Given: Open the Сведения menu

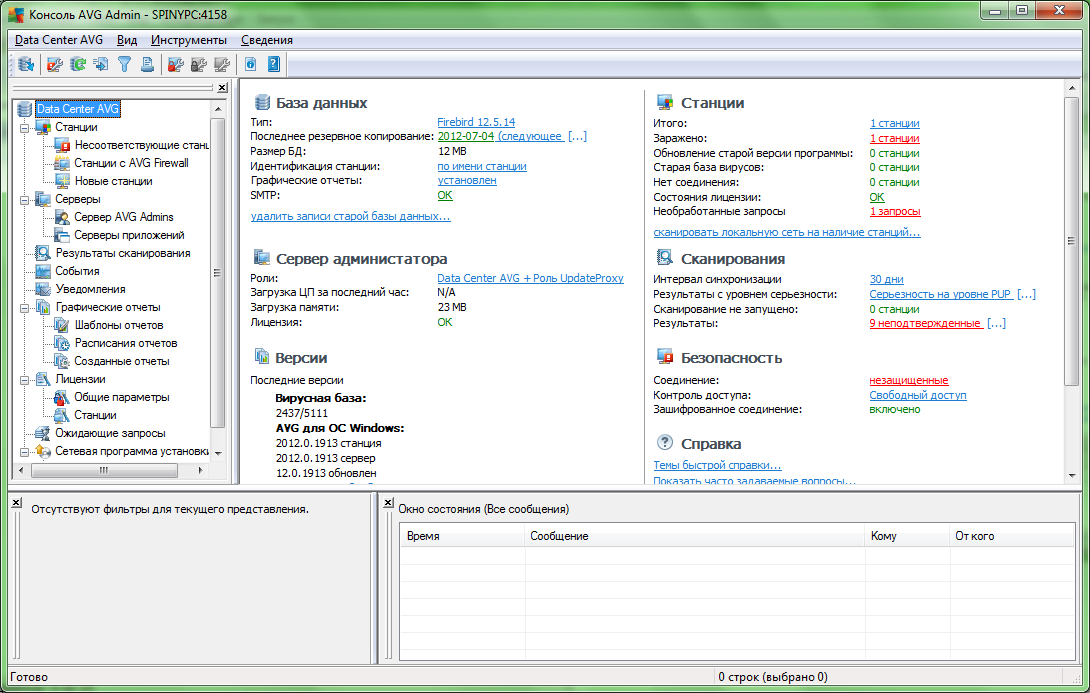Looking at the screenshot, I should (x=267, y=40).
